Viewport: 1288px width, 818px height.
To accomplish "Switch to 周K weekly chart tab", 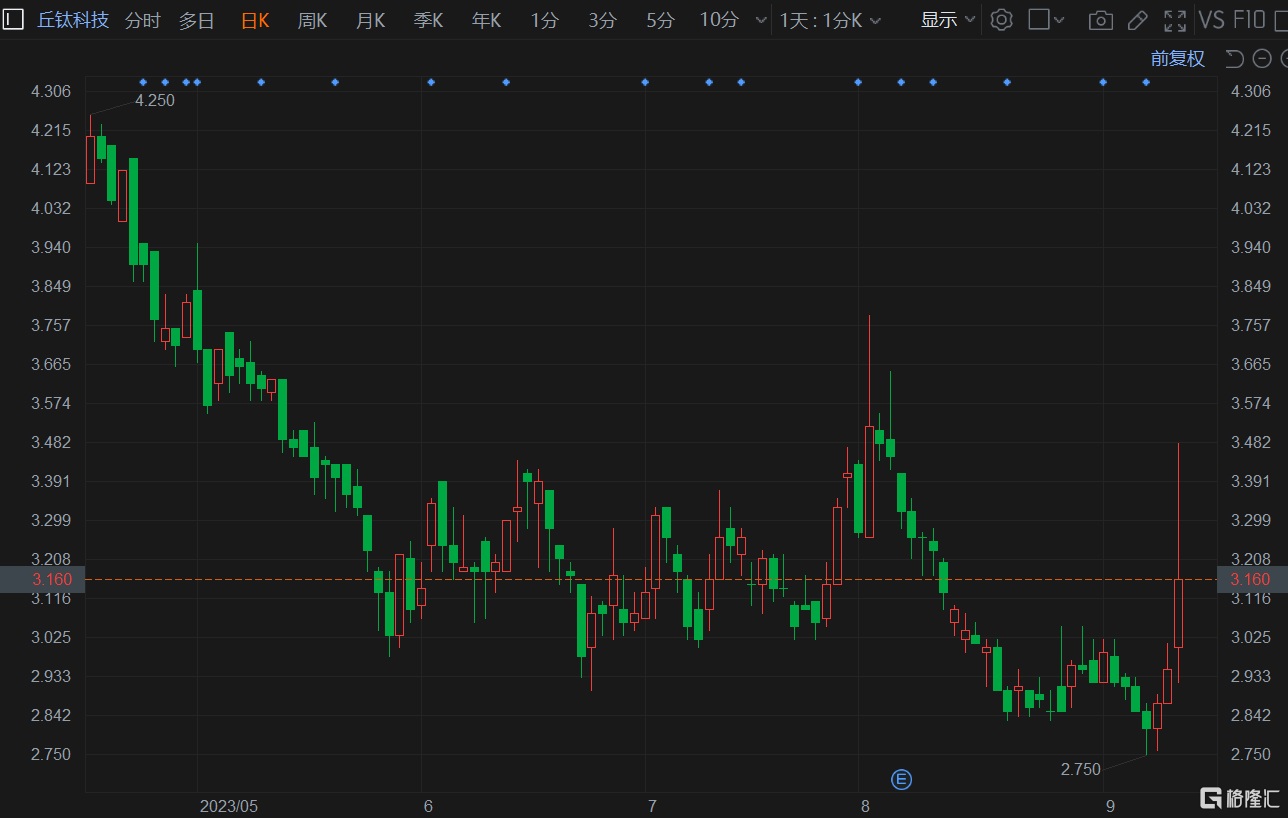I will point(312,20).
